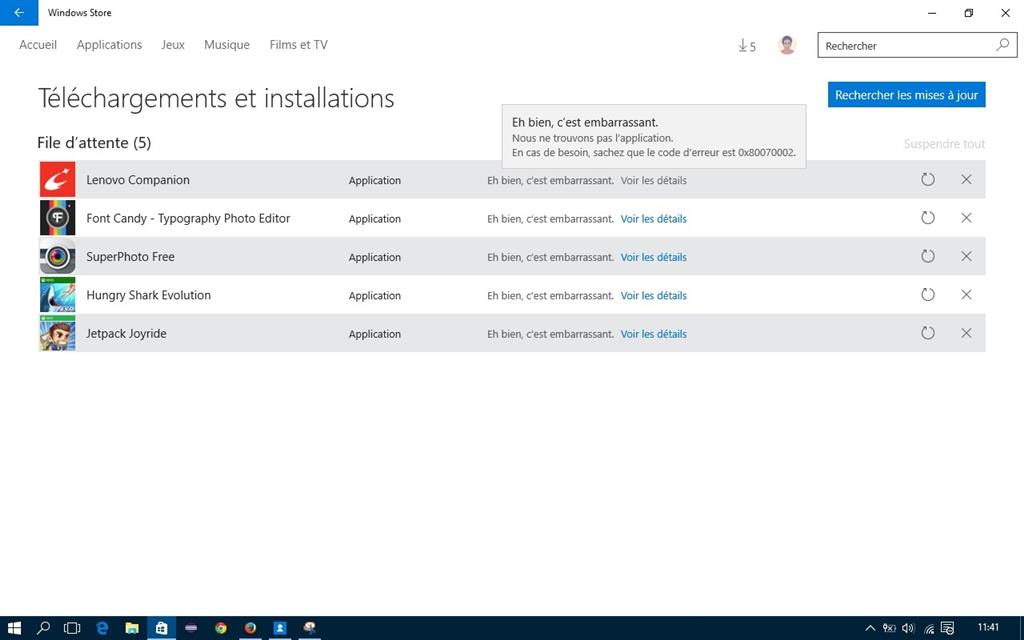This screenshot has width=1024, height=640.
Task: Click the File d'attente (5) heading
Action: pyautogui.click(x=94, y=142)
